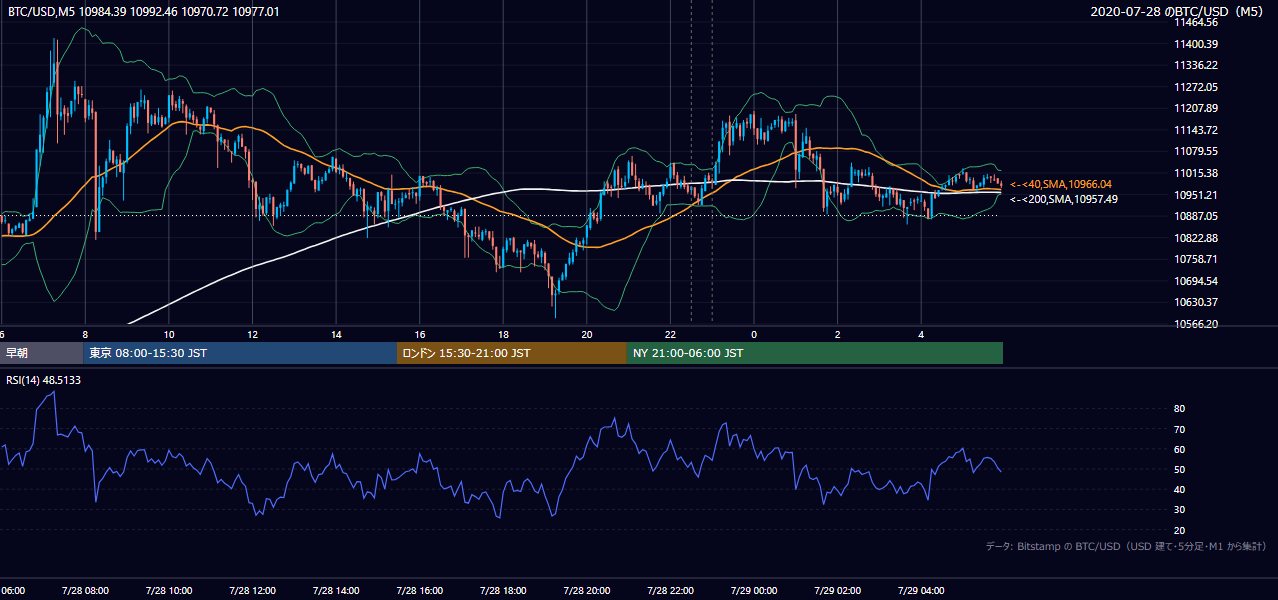Click the 7/28 18:00 time label
1278x600 pixels.
pyautogui.click(x=503, y=591)
